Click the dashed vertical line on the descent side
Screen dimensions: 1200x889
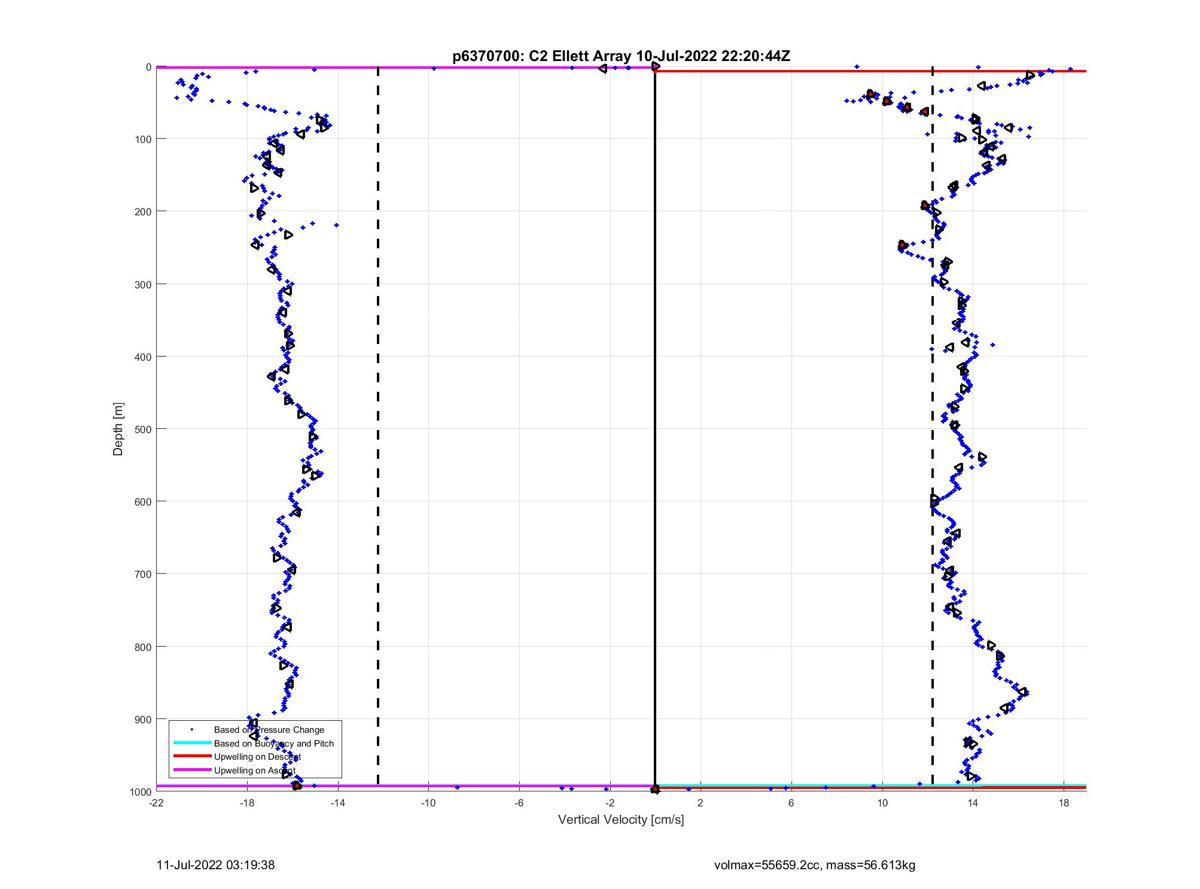[932, 430]
